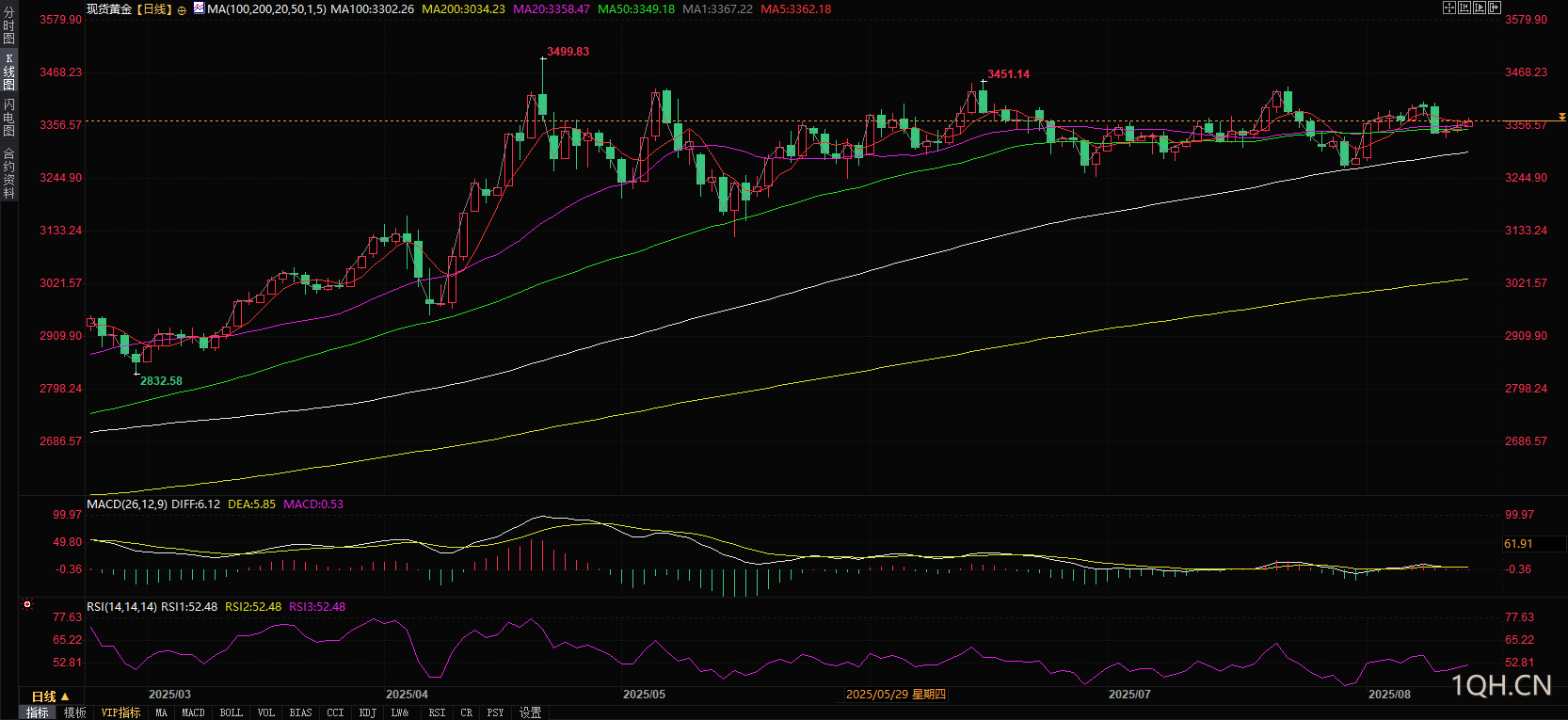
Task: Toggle the BOLL indicator
Action: 231,712
